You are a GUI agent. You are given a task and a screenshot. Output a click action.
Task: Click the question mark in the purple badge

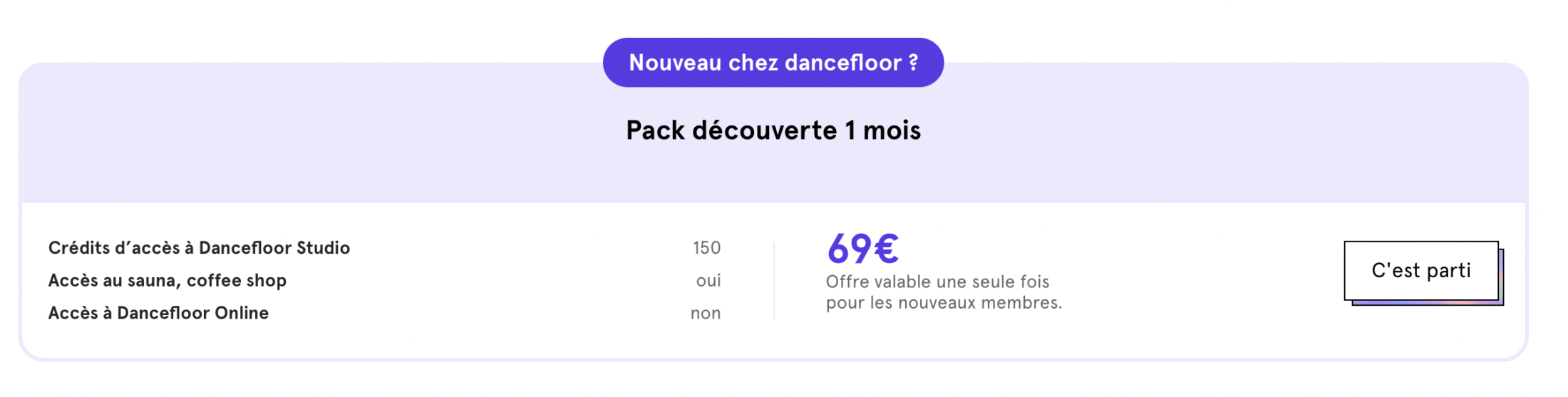pyautogui.click(x=913, y=62)
